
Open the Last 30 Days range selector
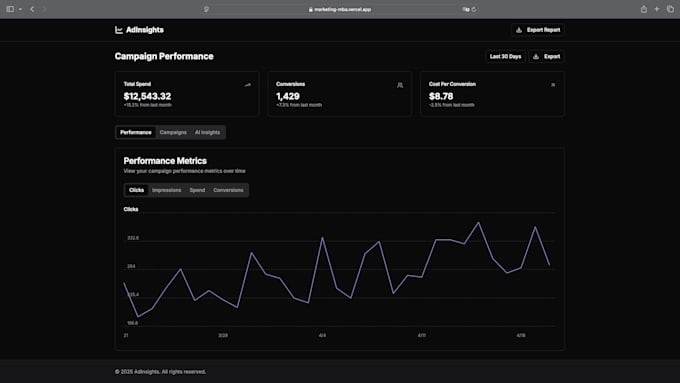pyautogui.click(x=505, y=56)
